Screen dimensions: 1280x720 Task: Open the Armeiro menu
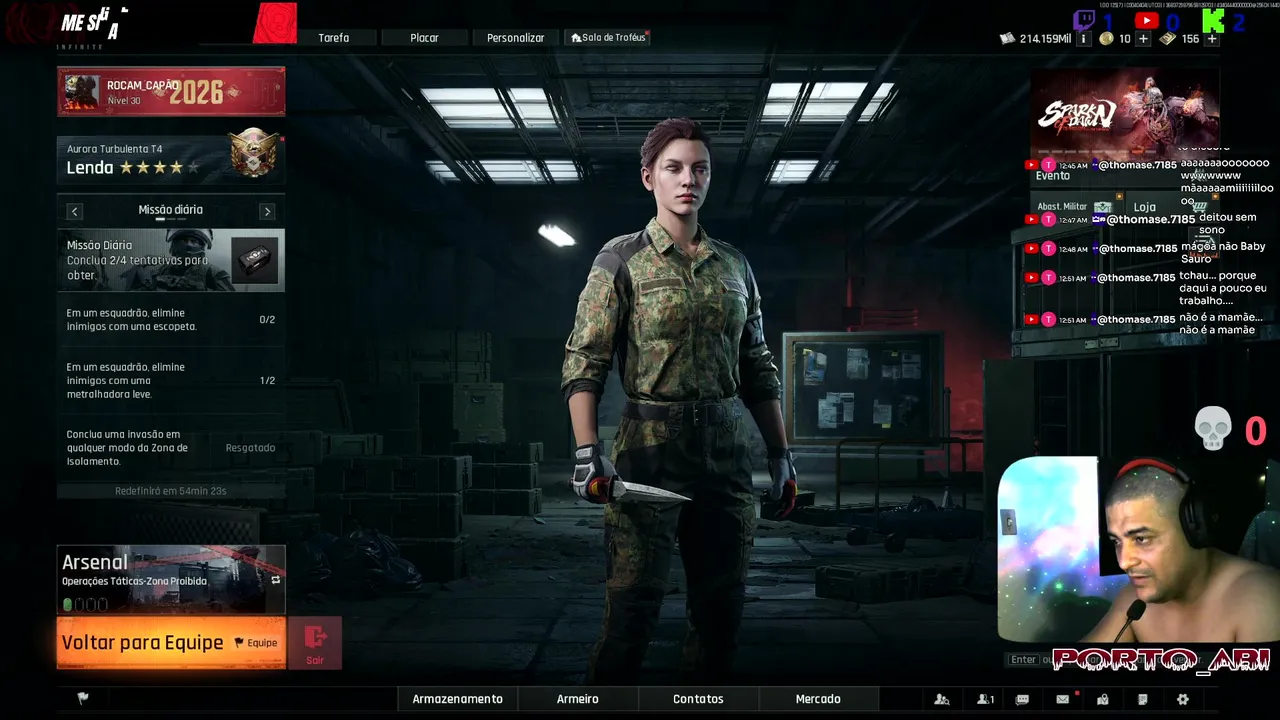click(x=578, y=699)
